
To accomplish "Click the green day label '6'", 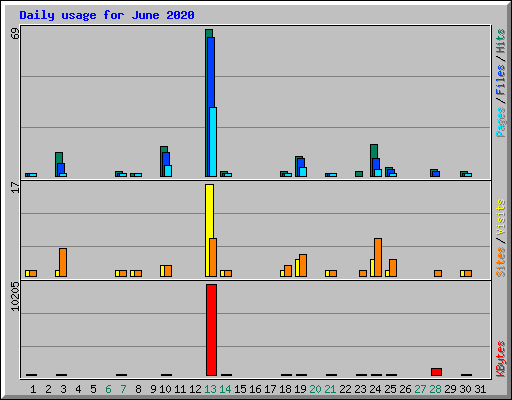I will [x=108, y=389].
